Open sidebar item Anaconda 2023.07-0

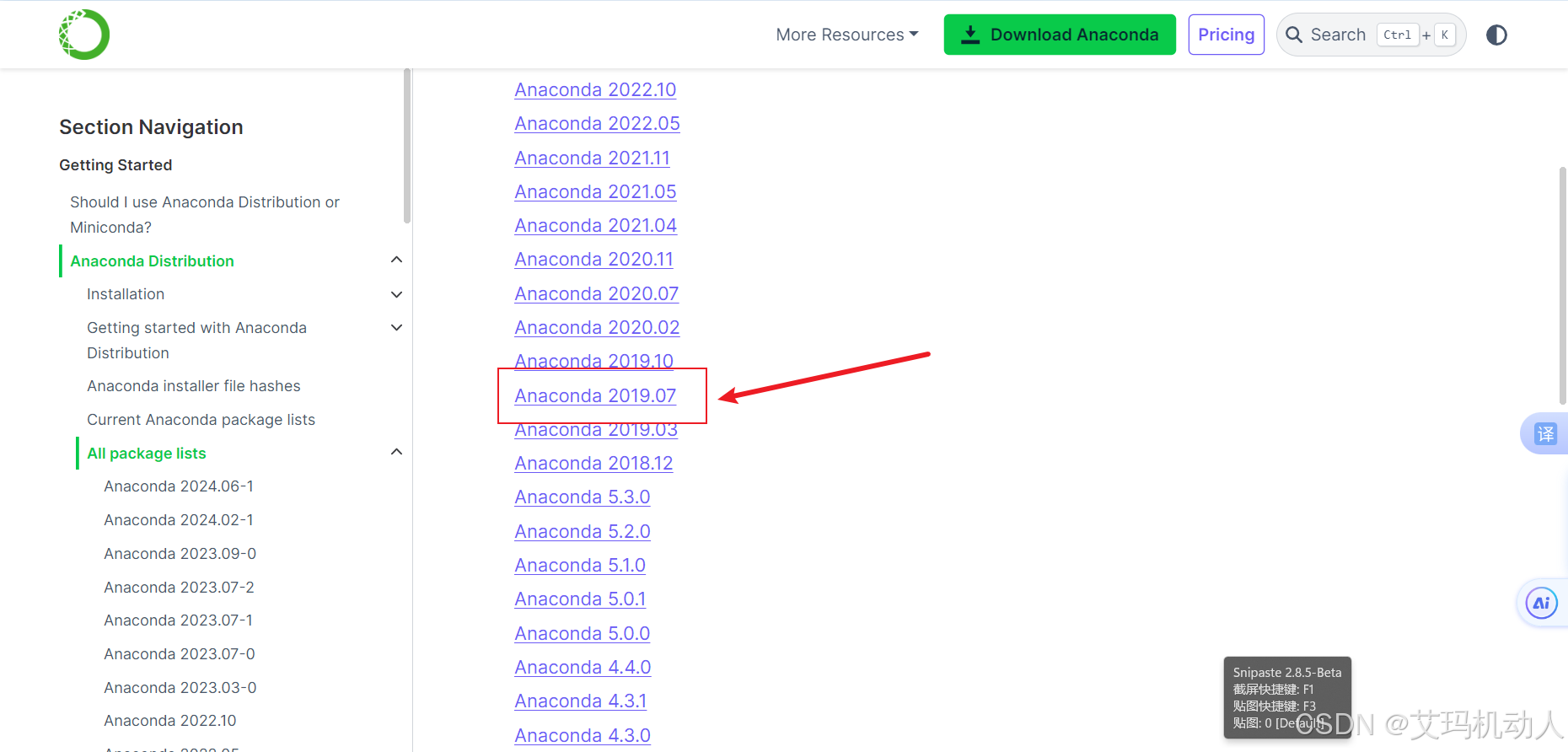click(180, 654)
